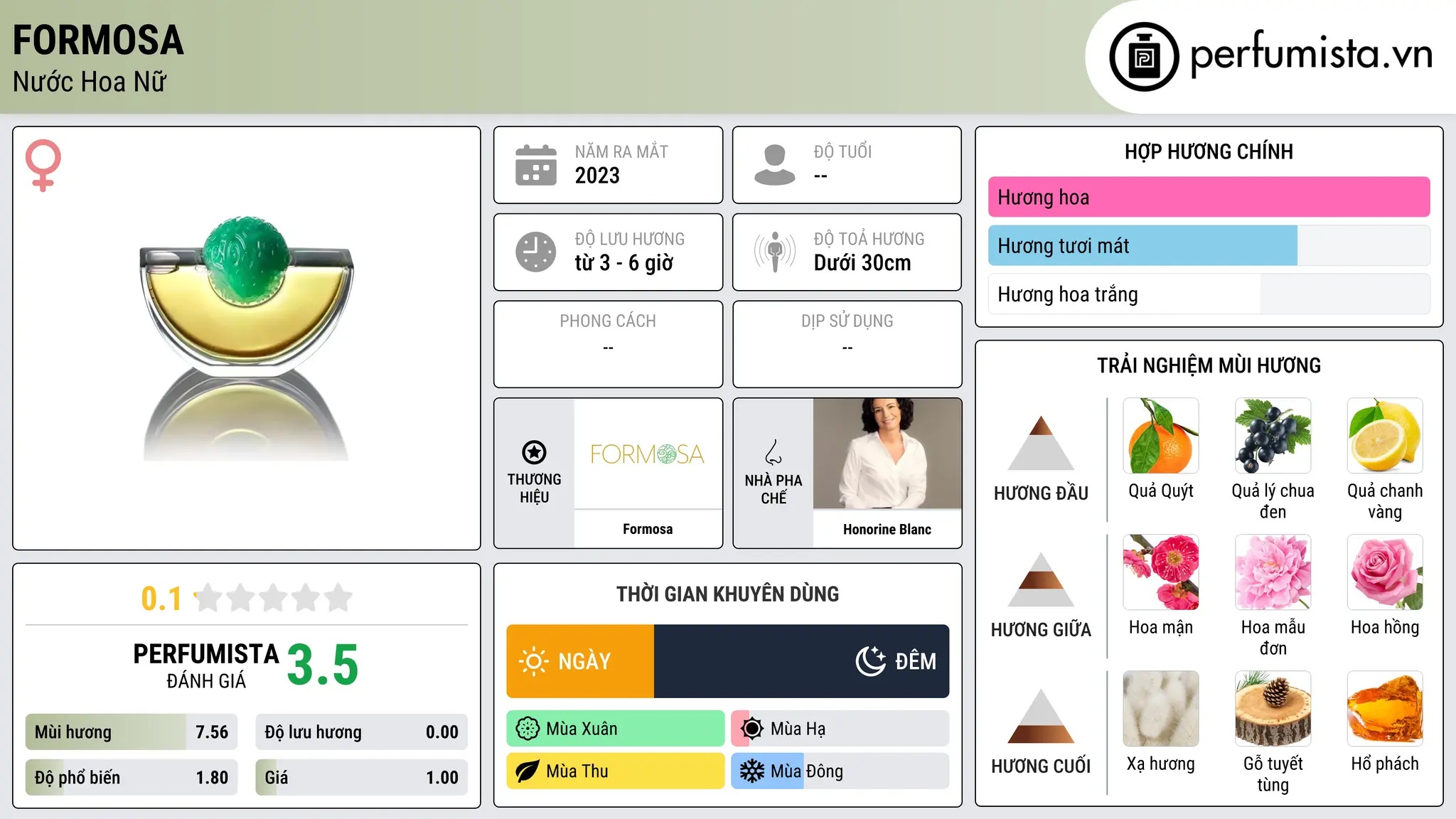This screenshot has height=819, width=1456.
Task: Open the Hoa mẫu đơn note image
Action: (1273, 572)
